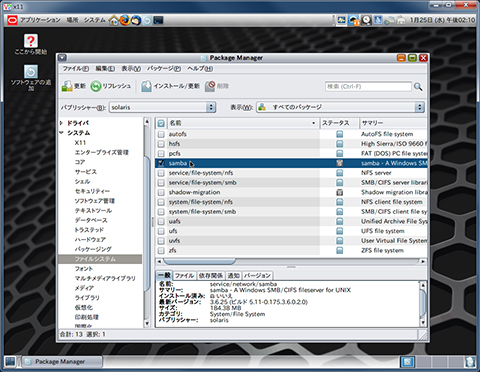480x372 pixels.
Task: Check the pcfs package checkbox
Action: [x=161, y=154]
